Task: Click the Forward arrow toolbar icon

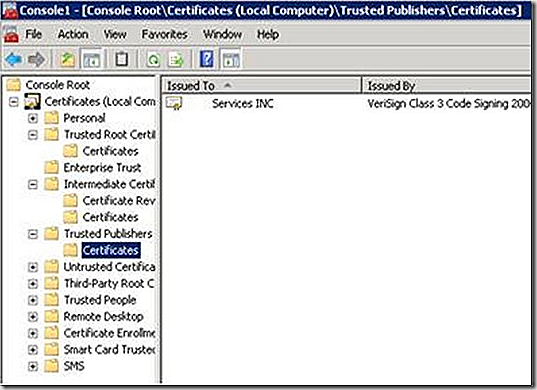Action: (x=36, y=60)
